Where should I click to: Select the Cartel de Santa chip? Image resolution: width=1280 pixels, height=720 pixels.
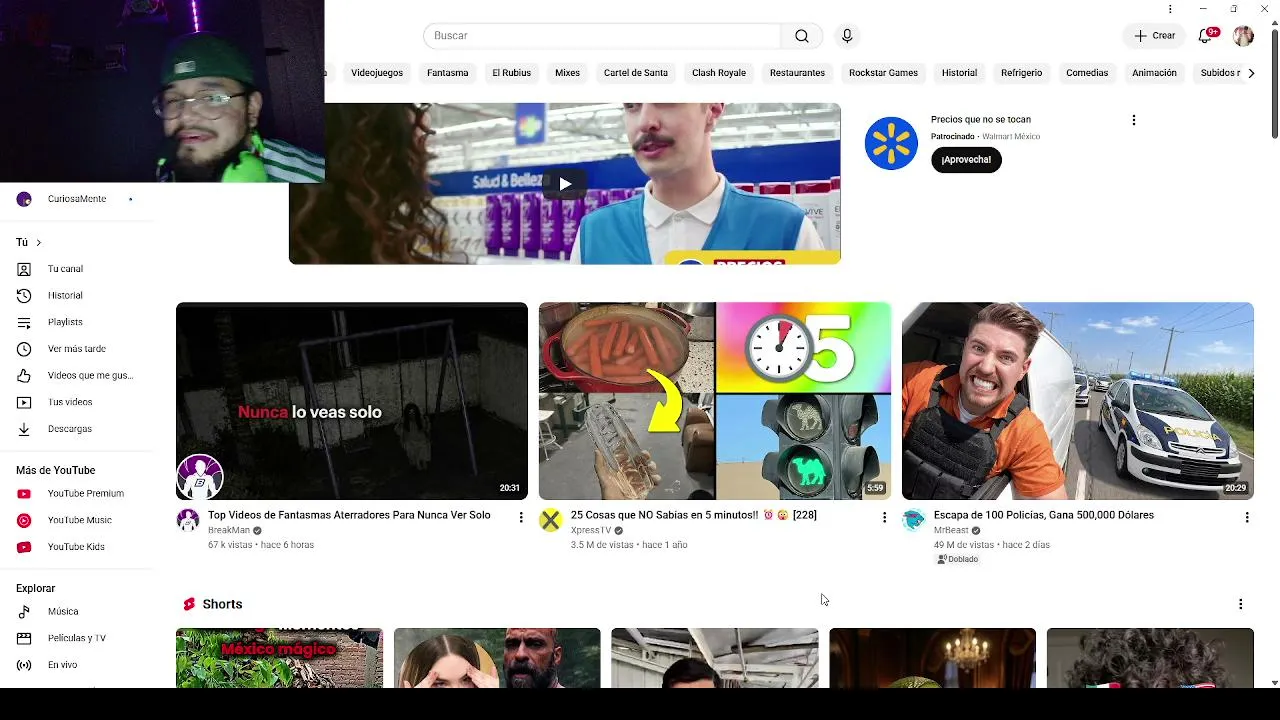click(635, 73)
